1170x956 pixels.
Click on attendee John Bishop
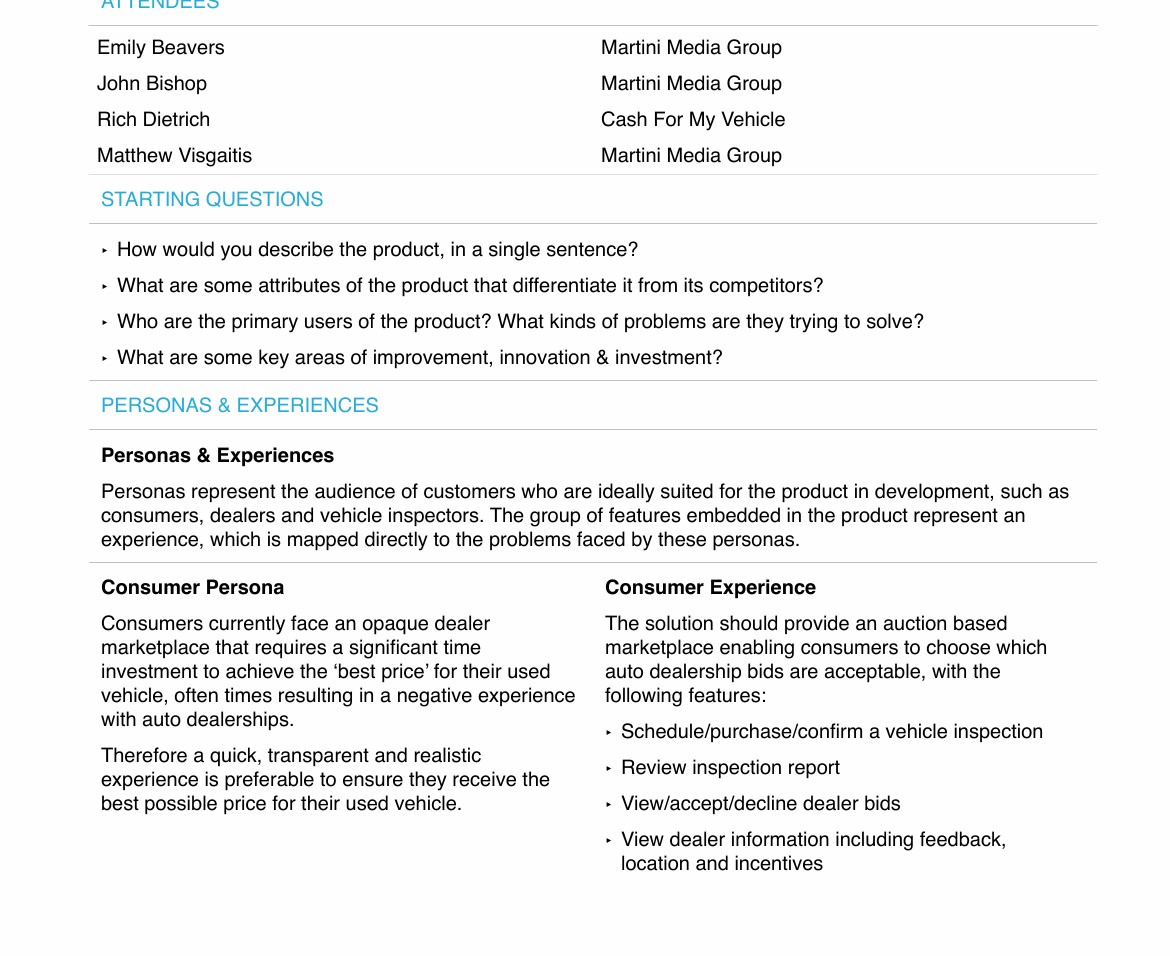coord(152,83)
